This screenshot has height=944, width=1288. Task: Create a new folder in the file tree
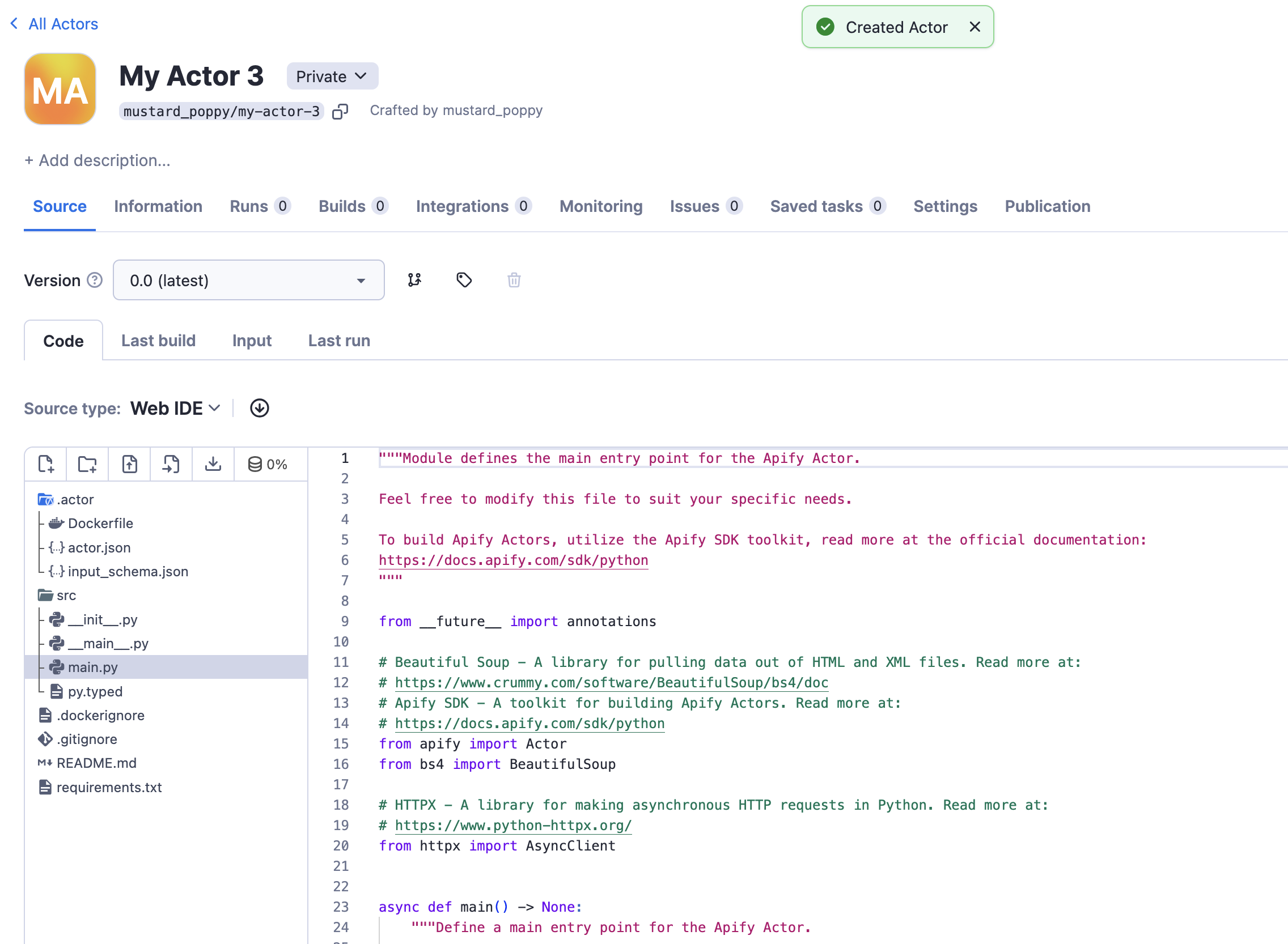(x=87, y=464)
